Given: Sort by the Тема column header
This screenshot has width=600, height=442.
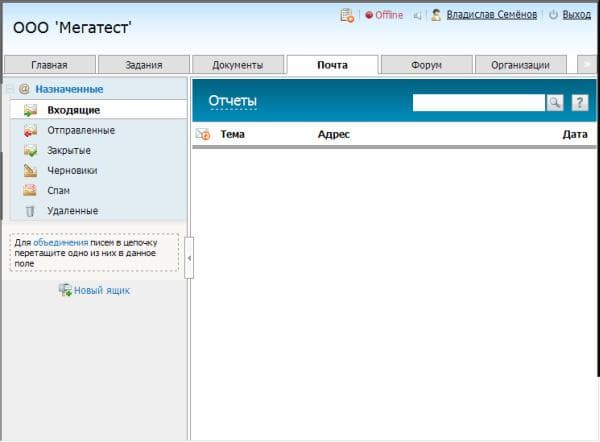Looking at the screenshot, I should (233, 134).
